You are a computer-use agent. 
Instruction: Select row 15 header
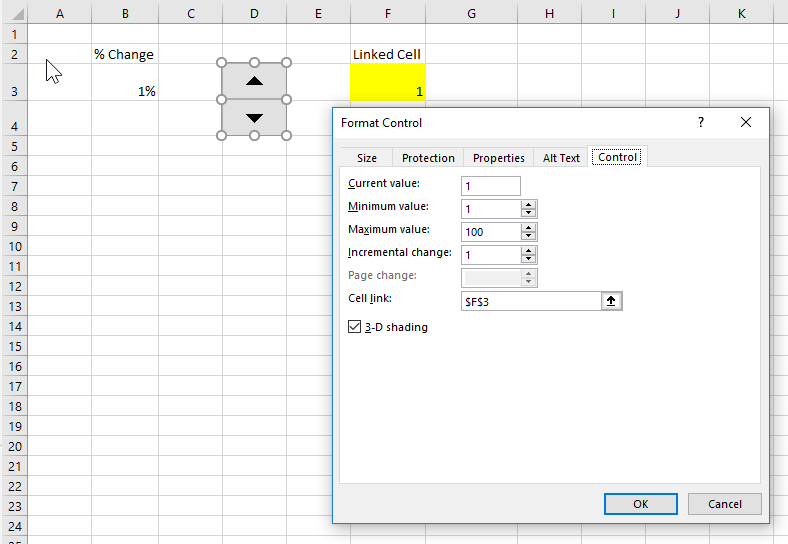click(x=15, y=346)
